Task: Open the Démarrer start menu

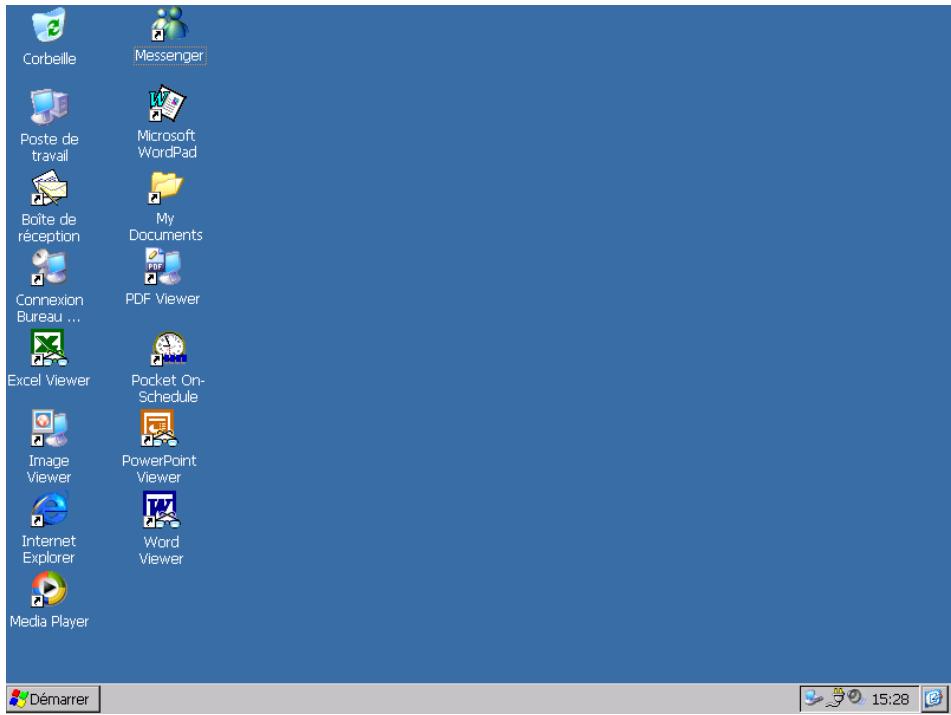Action: [53, 699]
